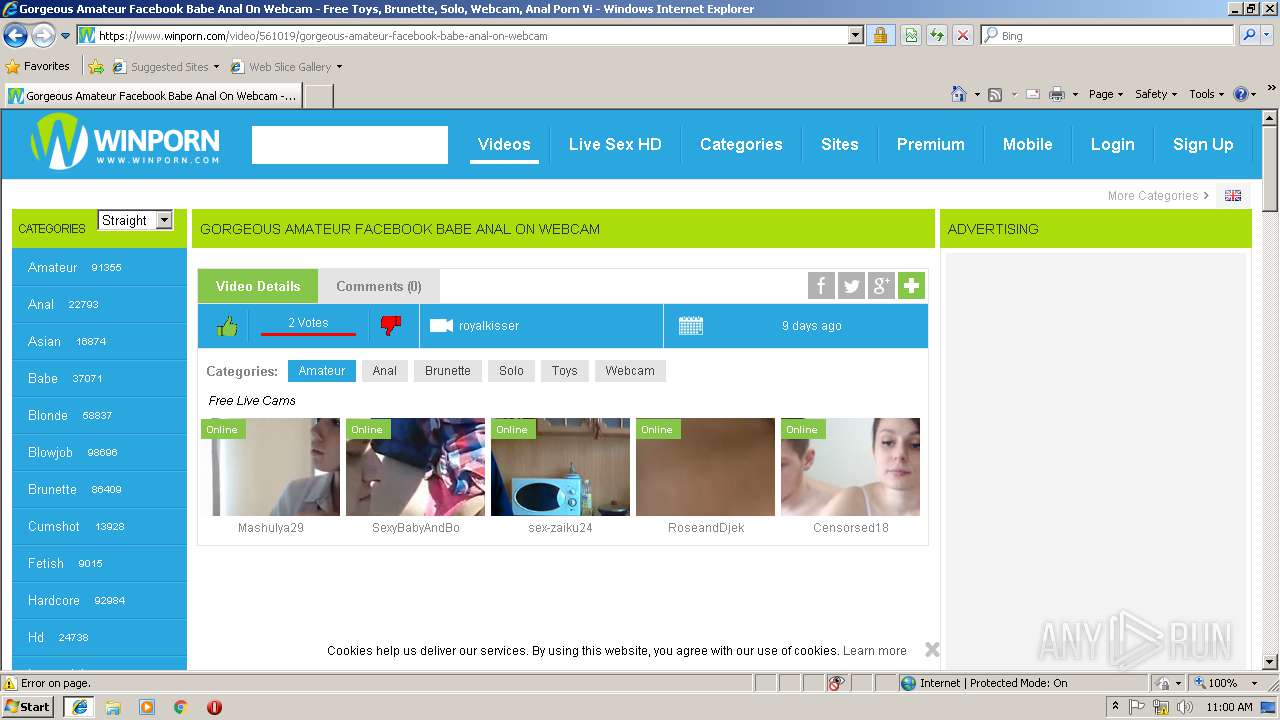Click the search magnifier button
This screenshot has width=1280, height=720.
(1249, 36)
